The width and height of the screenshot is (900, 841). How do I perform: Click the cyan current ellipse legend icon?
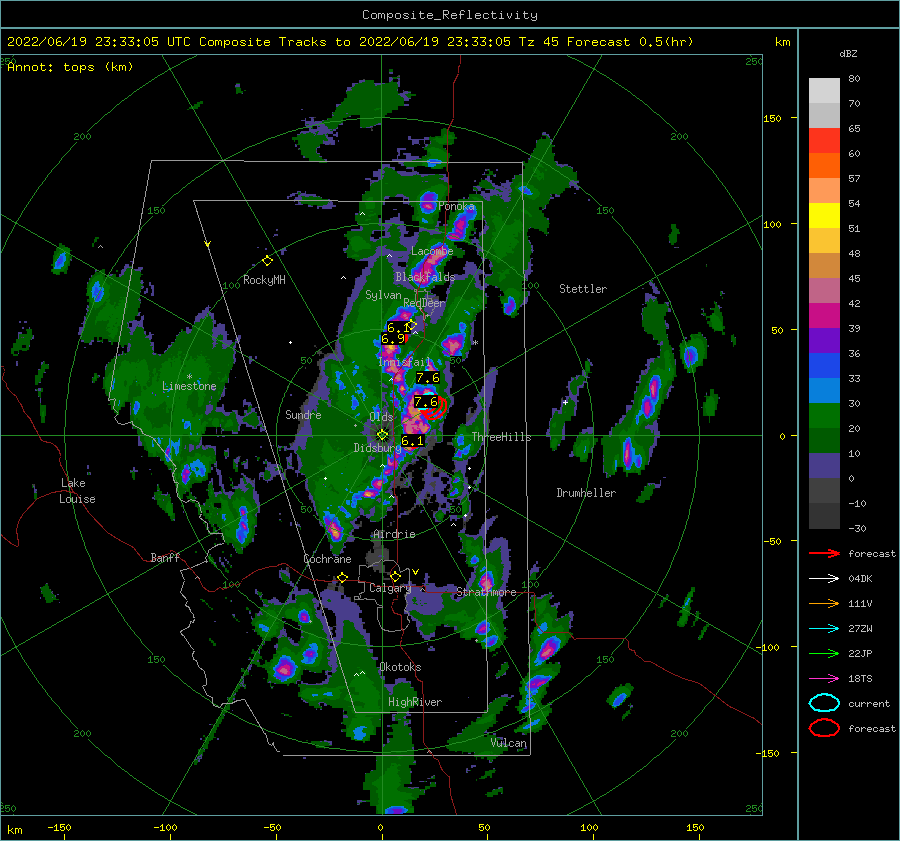coord(824,703)
